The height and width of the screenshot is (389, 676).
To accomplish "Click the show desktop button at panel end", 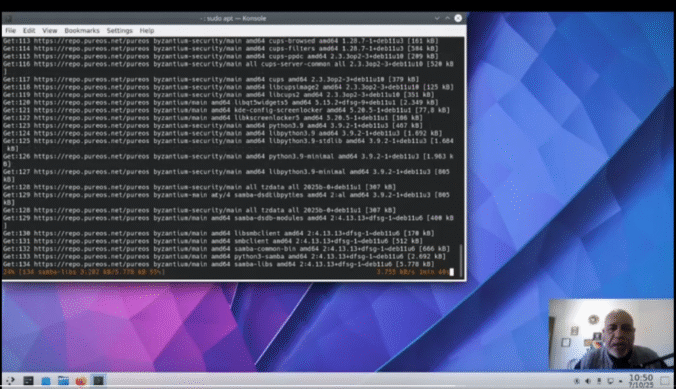I will pyautogui.click(x=666, y=381).
